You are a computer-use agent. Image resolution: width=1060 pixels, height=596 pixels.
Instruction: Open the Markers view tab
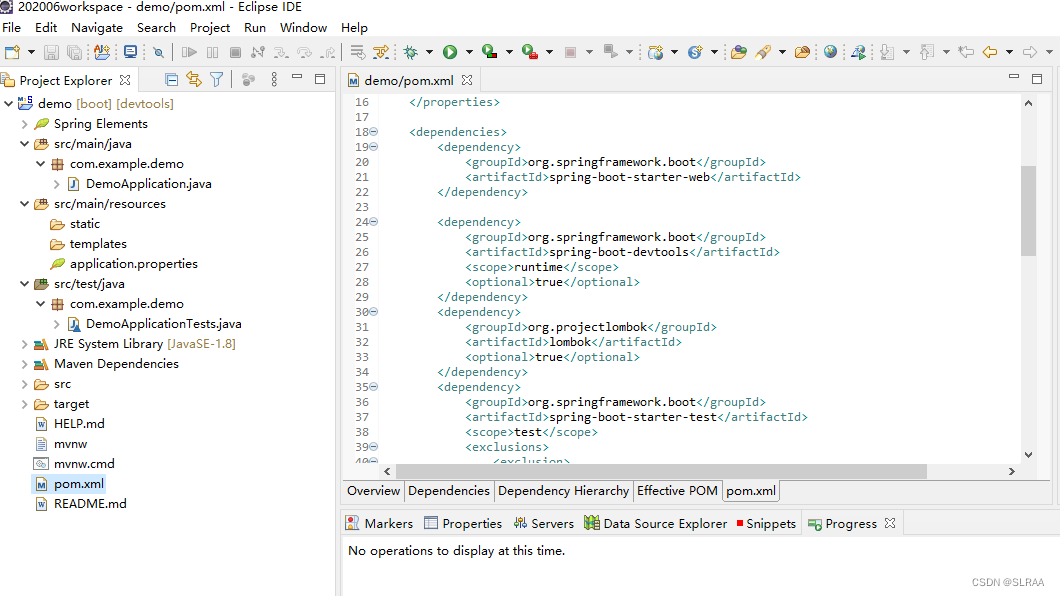[x=379, y=524]
